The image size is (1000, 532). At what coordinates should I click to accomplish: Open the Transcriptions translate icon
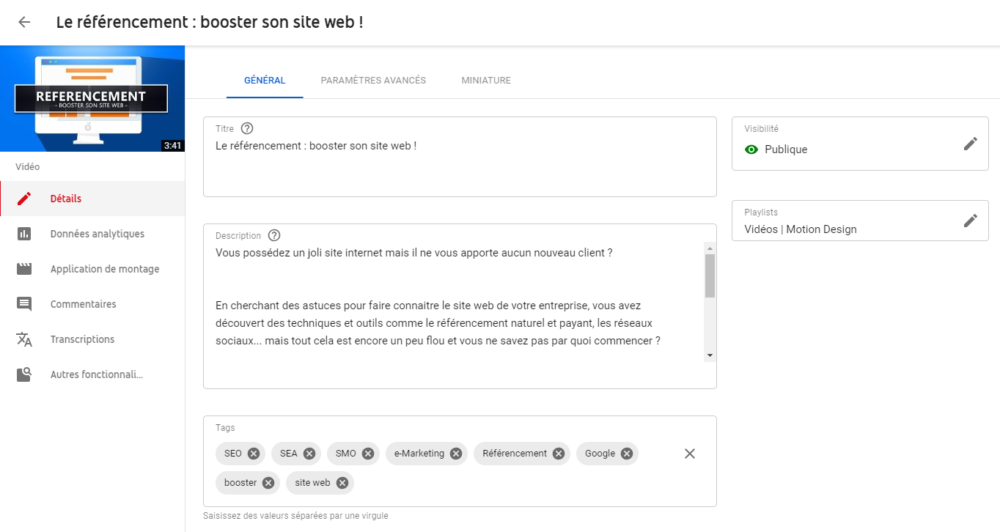click(24, 339)
